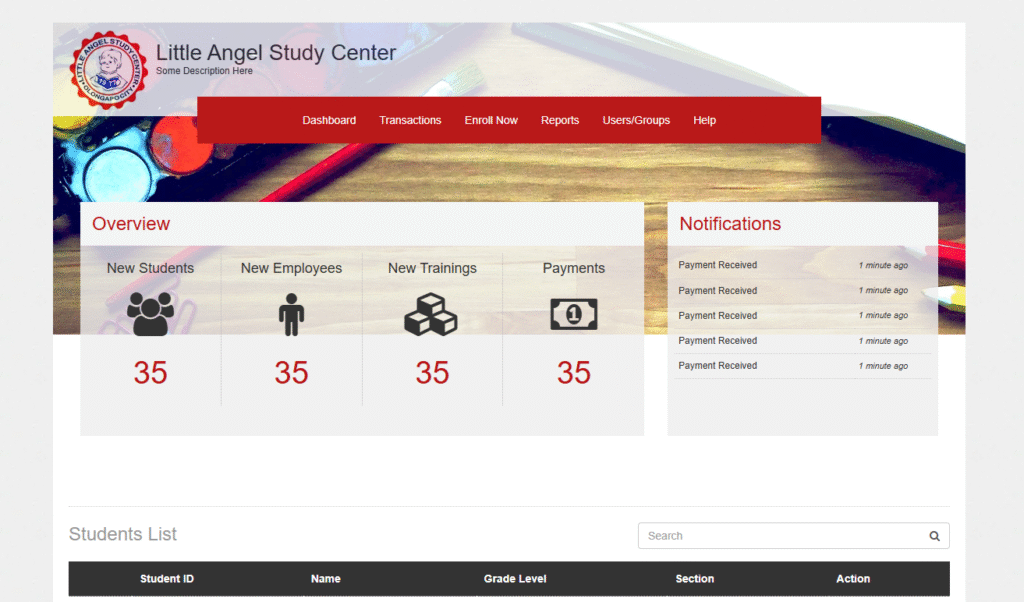Go to Transactions in the navigation bar
1024x602 pixels.
point(410,120)
